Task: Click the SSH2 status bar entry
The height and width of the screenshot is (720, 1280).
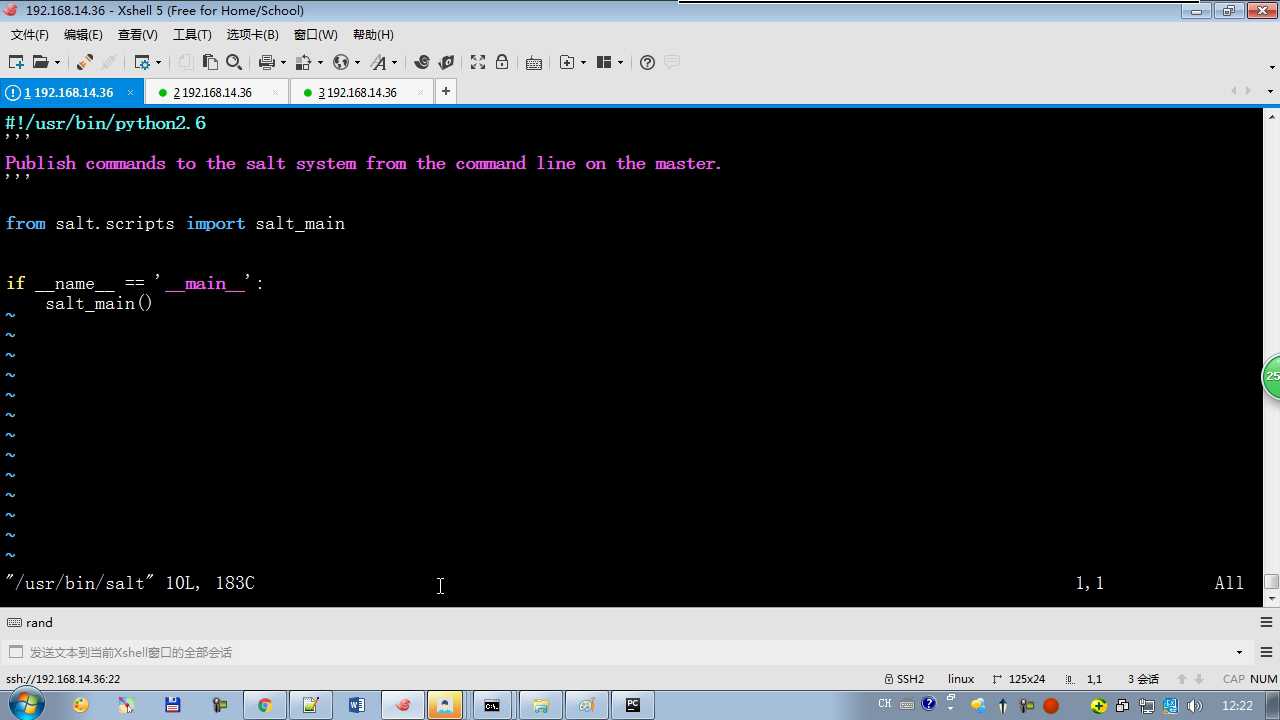Action: point(904,679)
